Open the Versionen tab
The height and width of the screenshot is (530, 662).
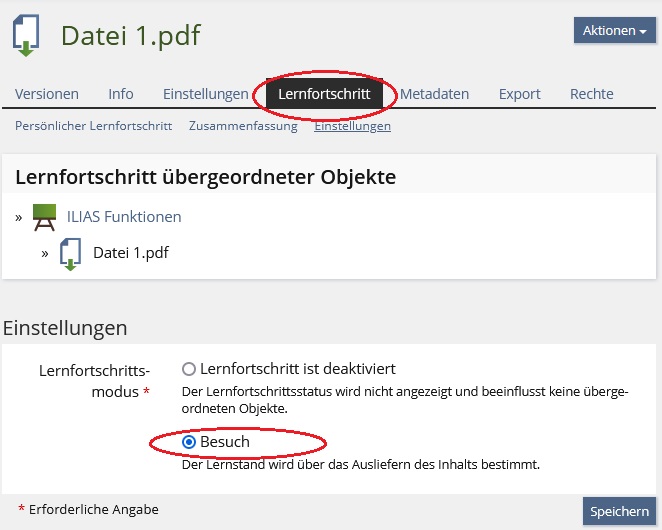(x=47, y=94)
